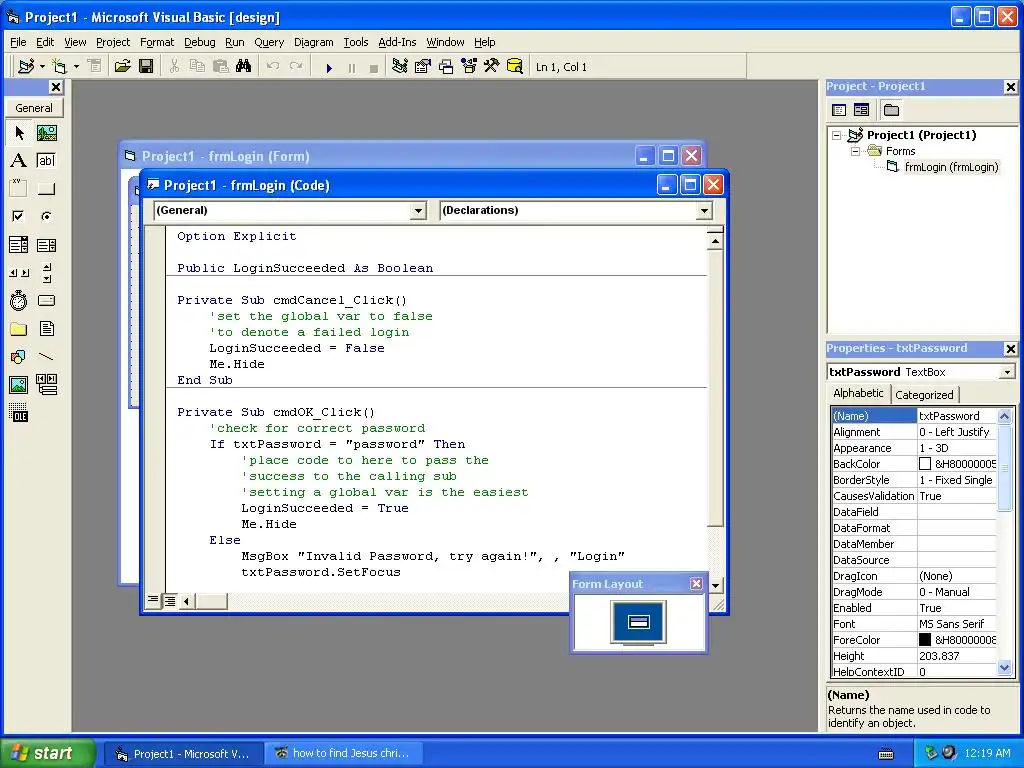Select the Font property row

tap(914, 624)
